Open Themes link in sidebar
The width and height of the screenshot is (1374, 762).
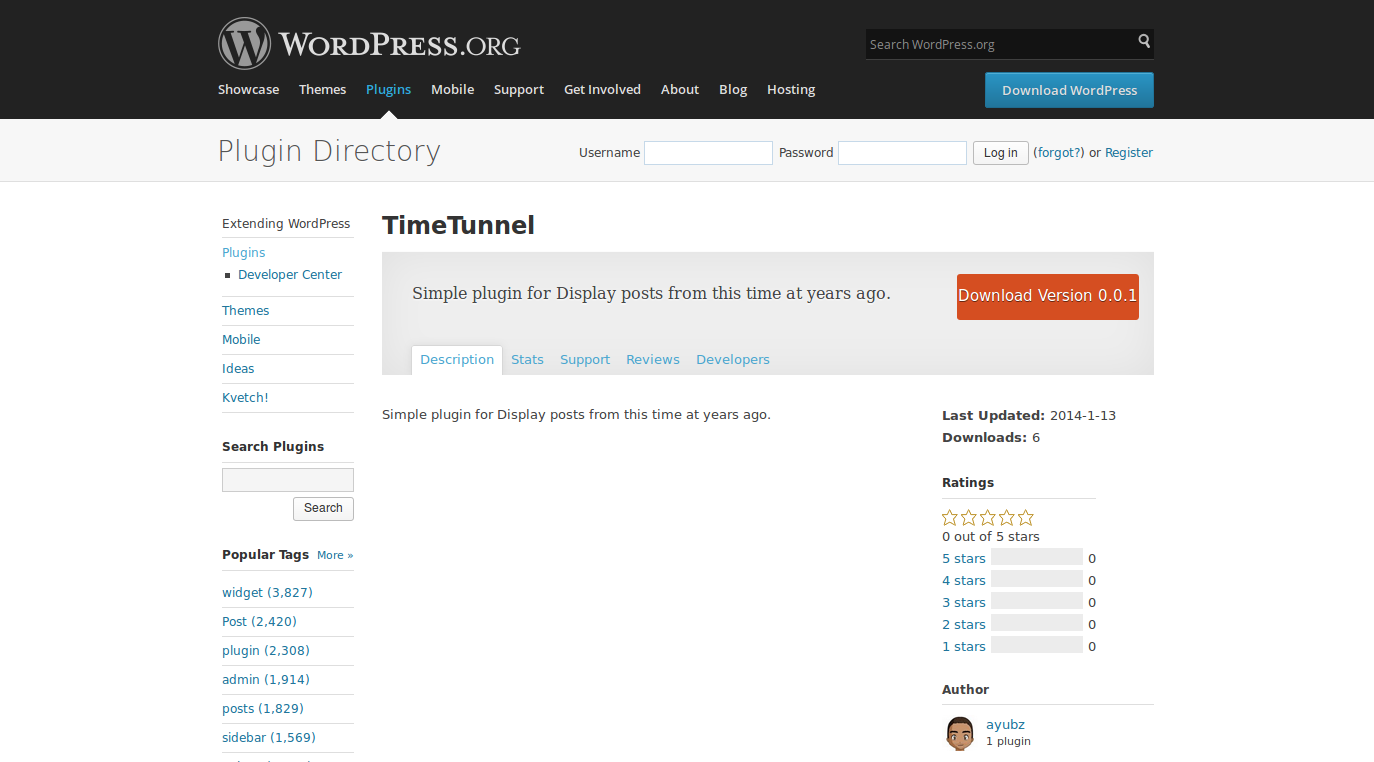245,311
